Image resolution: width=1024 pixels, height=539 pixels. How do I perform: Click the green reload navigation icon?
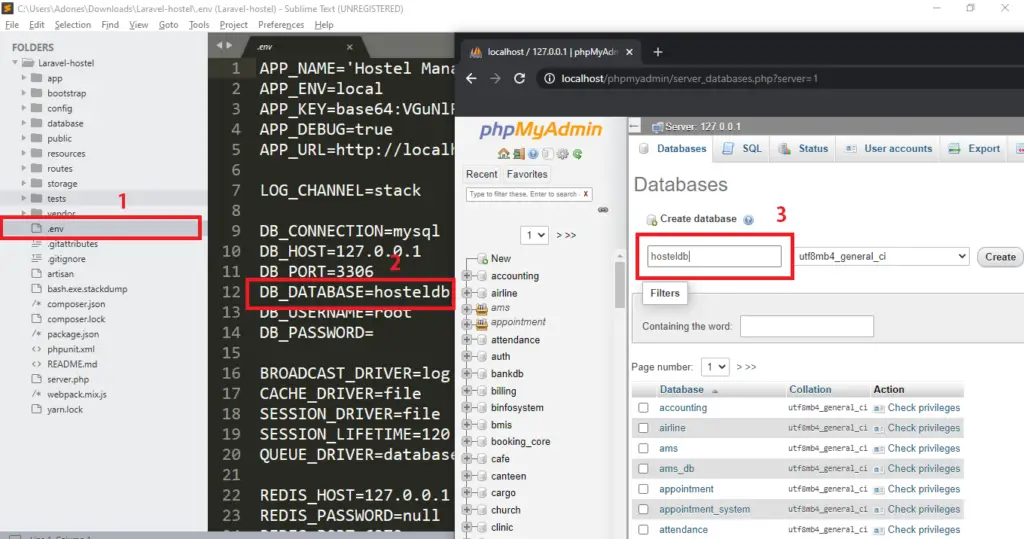click(578, 154)
